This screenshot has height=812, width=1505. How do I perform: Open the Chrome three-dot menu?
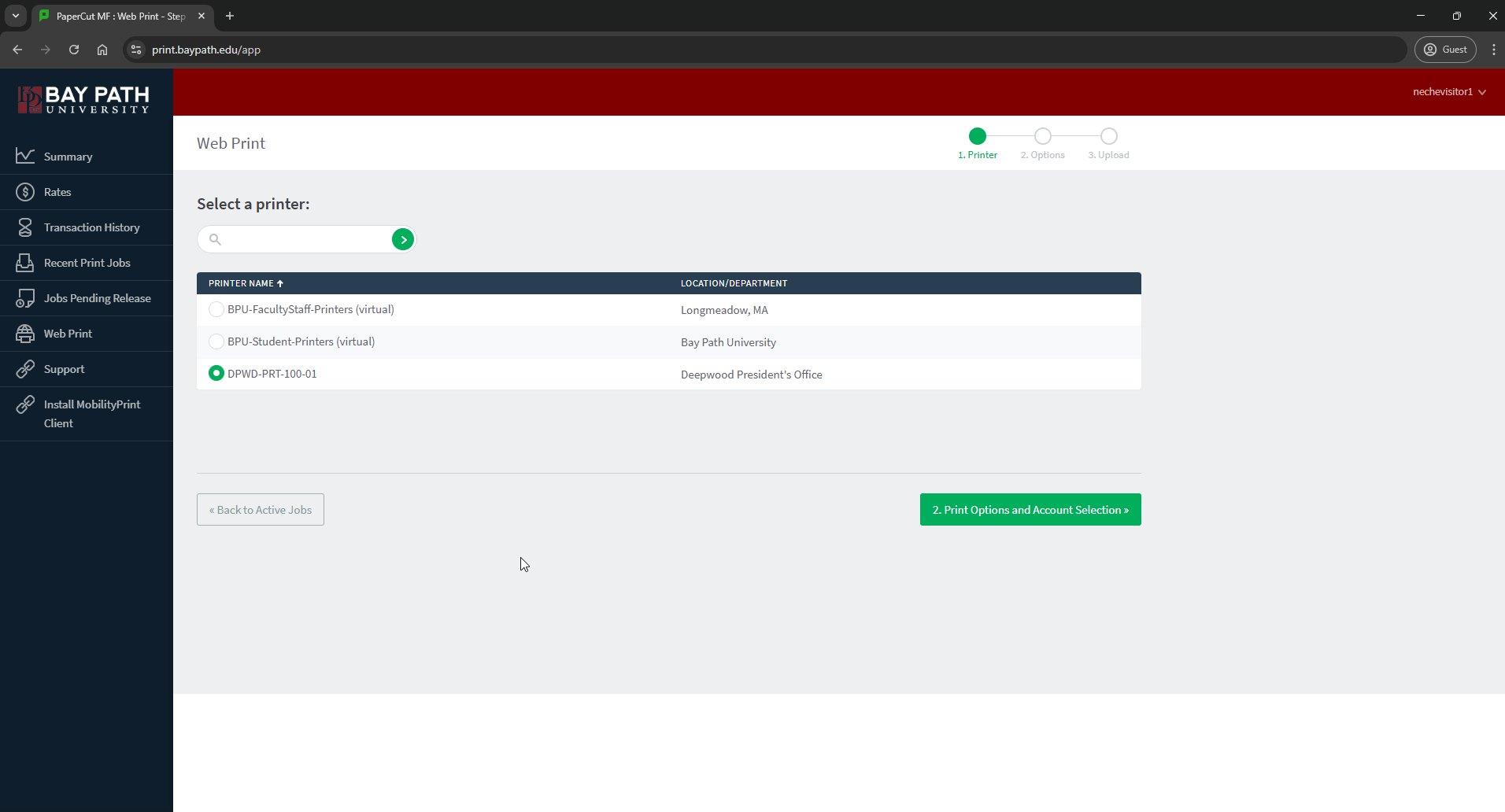tap(1493, 50)
